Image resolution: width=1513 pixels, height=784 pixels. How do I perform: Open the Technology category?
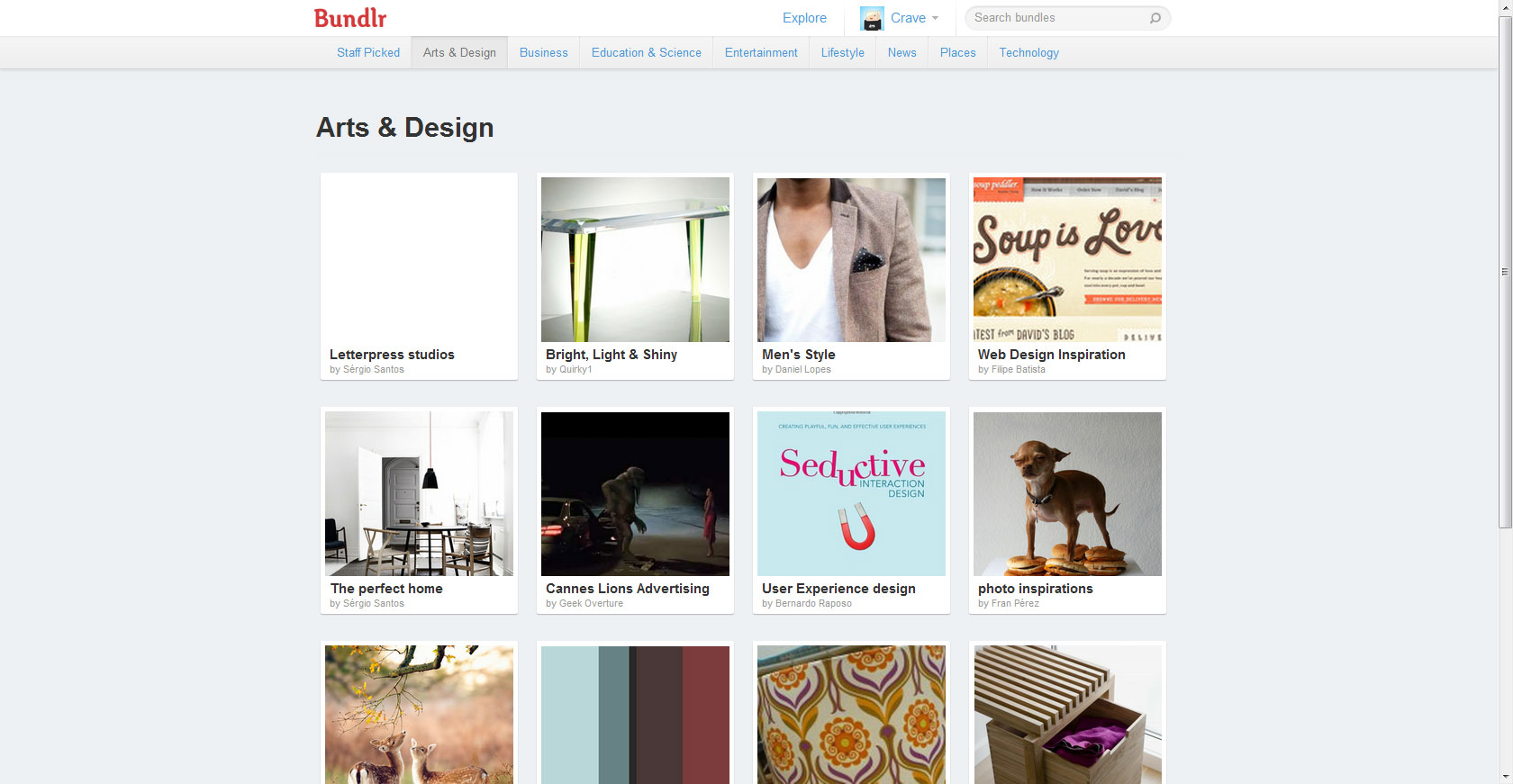(1029, 52)
